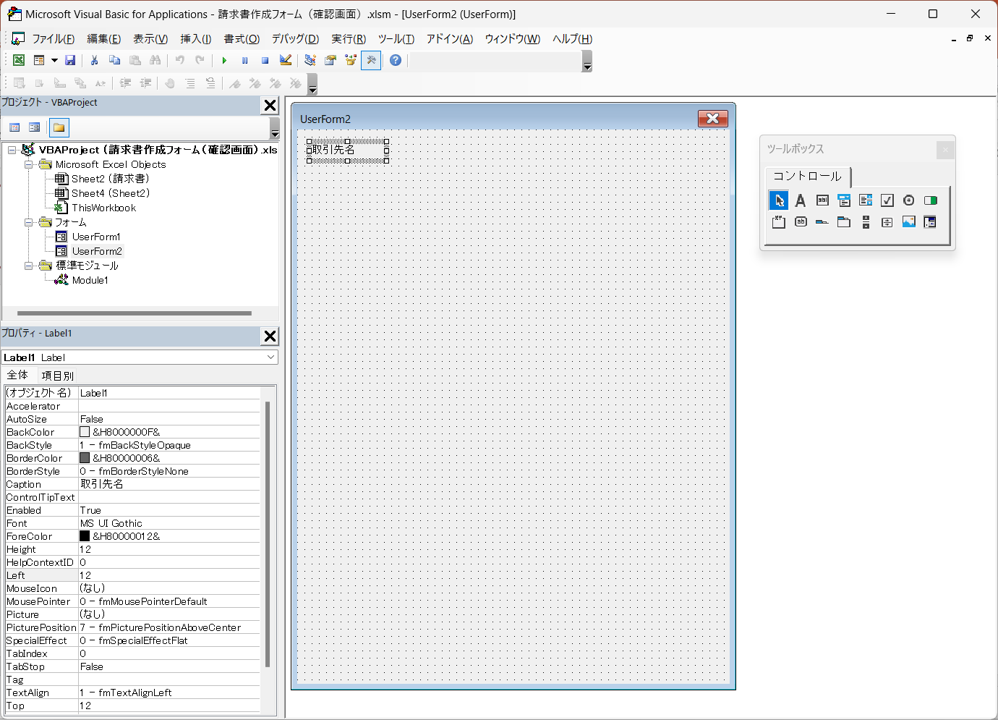Select UserForm1 in the project tree
Screen dimensions: 998x720
point(95,237)
